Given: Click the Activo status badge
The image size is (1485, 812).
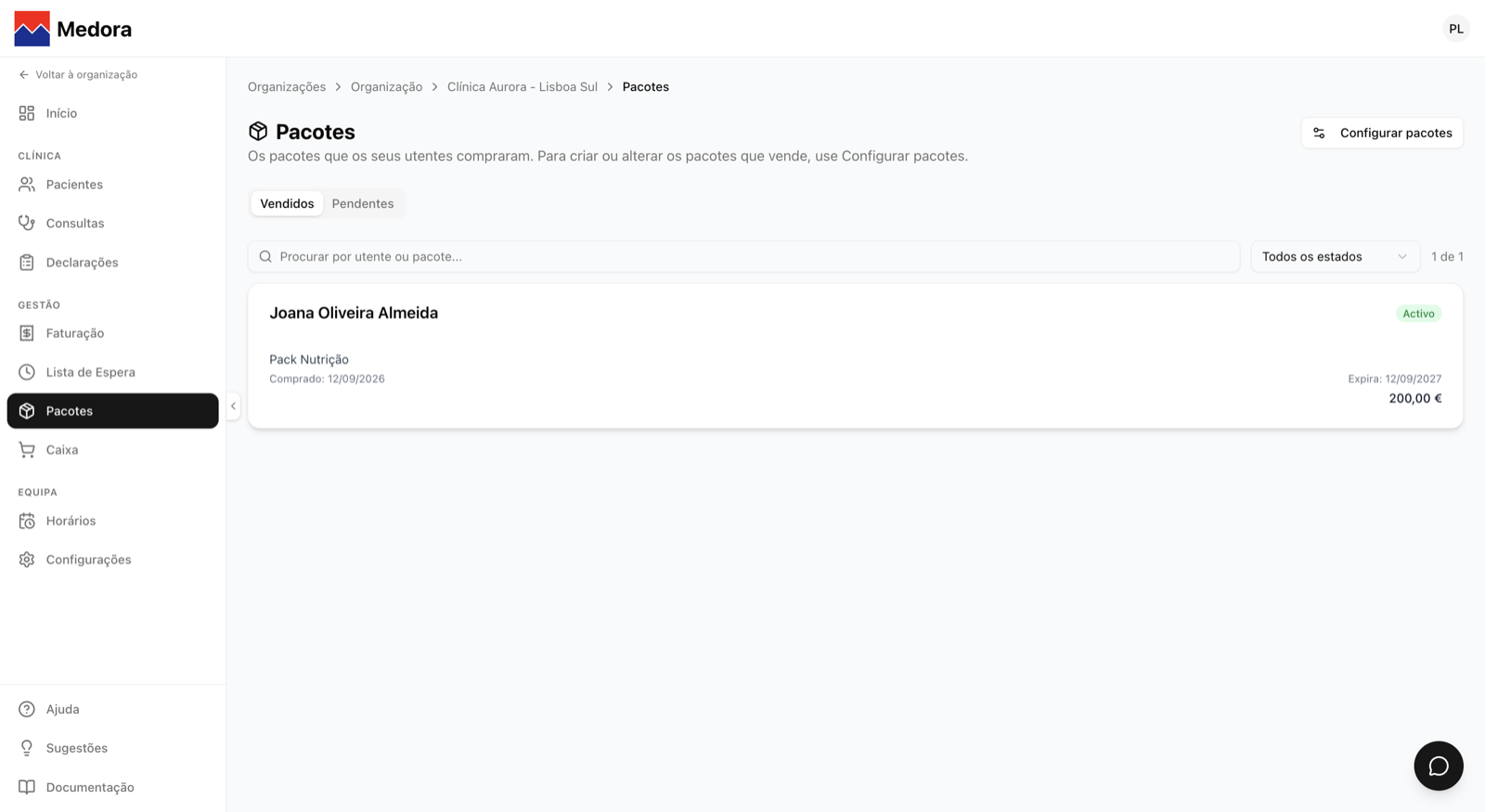Looking at the screenshot, I should [1418, 314].
